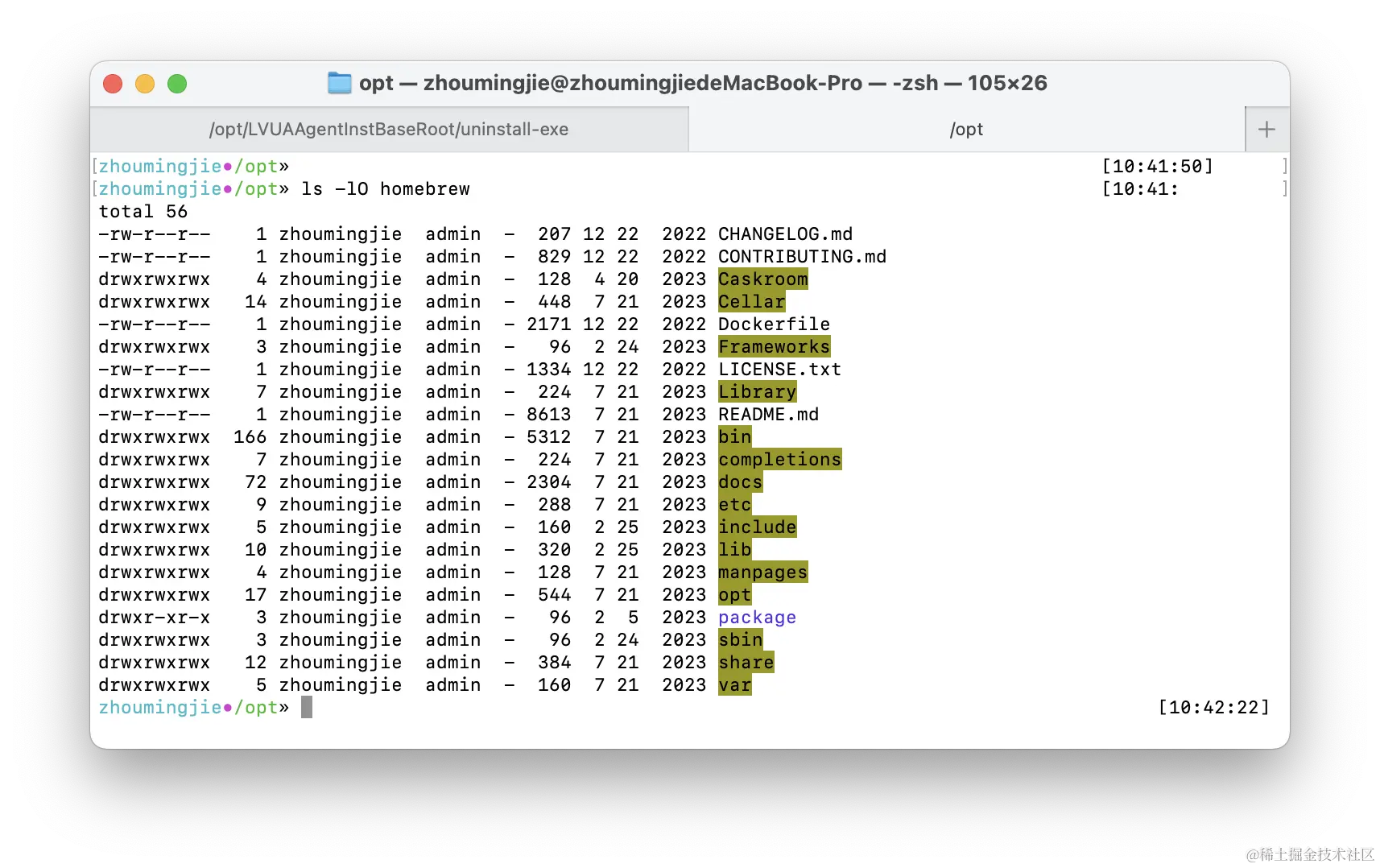The height and width of the screenshot is (868, 1380).
Task: Zoom the terminal with green button
Action: pos(177,84)
